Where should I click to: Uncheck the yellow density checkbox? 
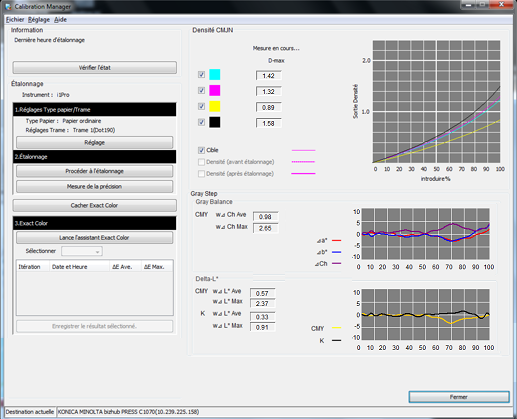coord(201,106)
